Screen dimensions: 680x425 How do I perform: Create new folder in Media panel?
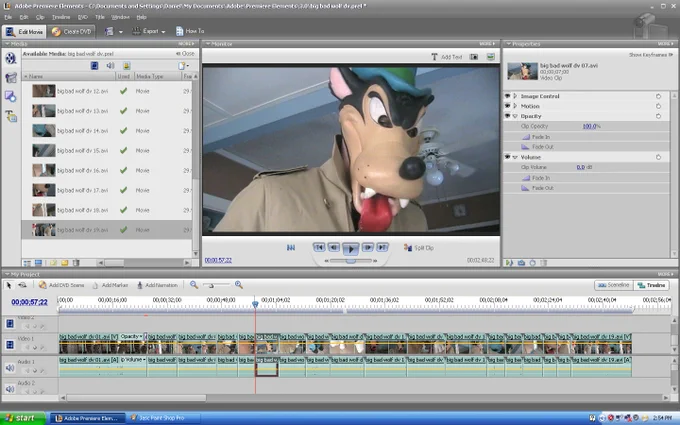coord(65,263)
